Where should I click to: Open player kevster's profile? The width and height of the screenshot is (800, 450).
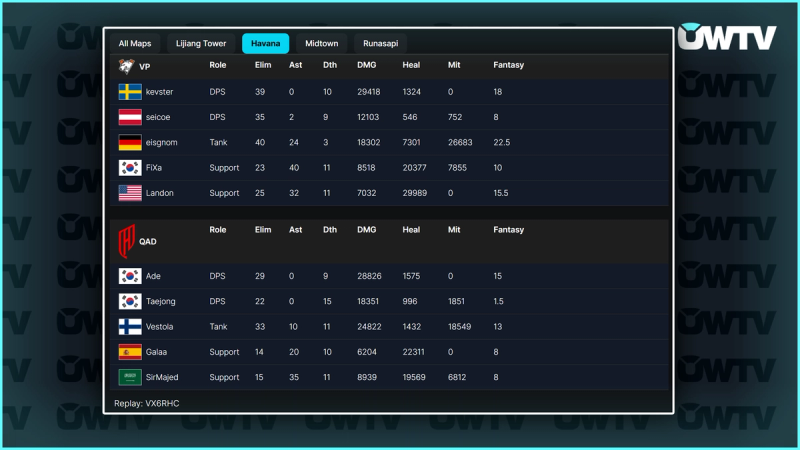159,92
